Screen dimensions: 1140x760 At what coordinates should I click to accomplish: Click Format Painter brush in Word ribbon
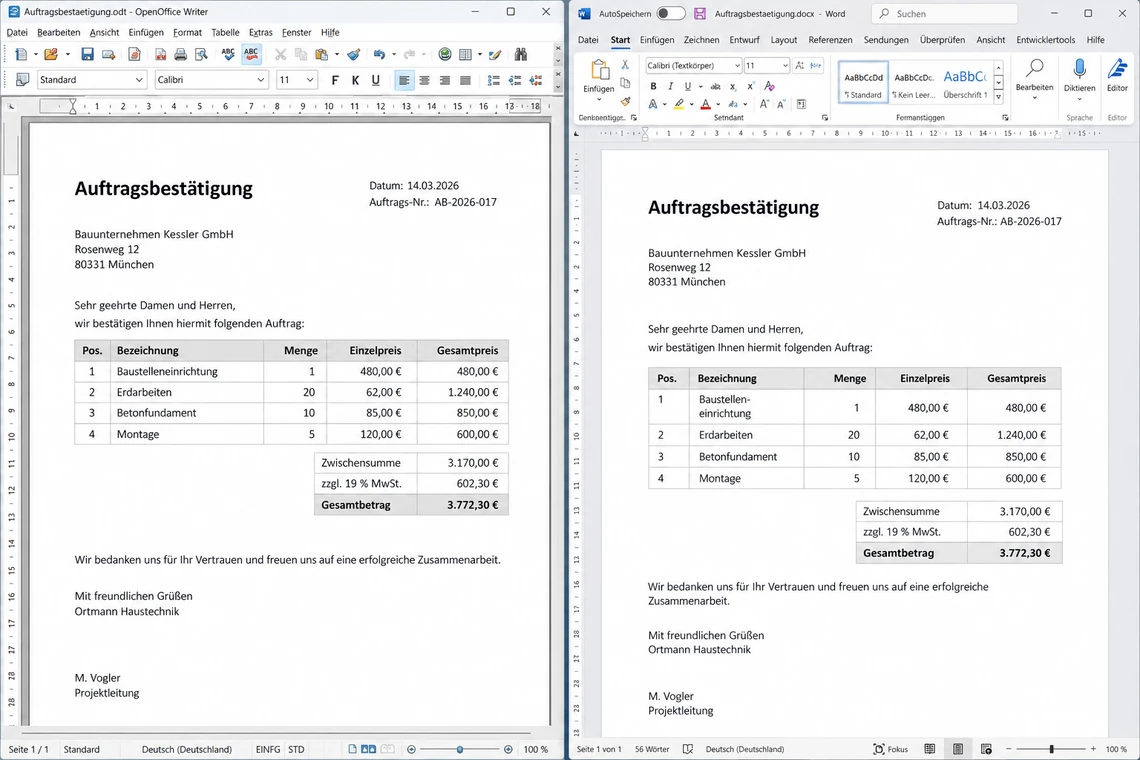point(625,101)
